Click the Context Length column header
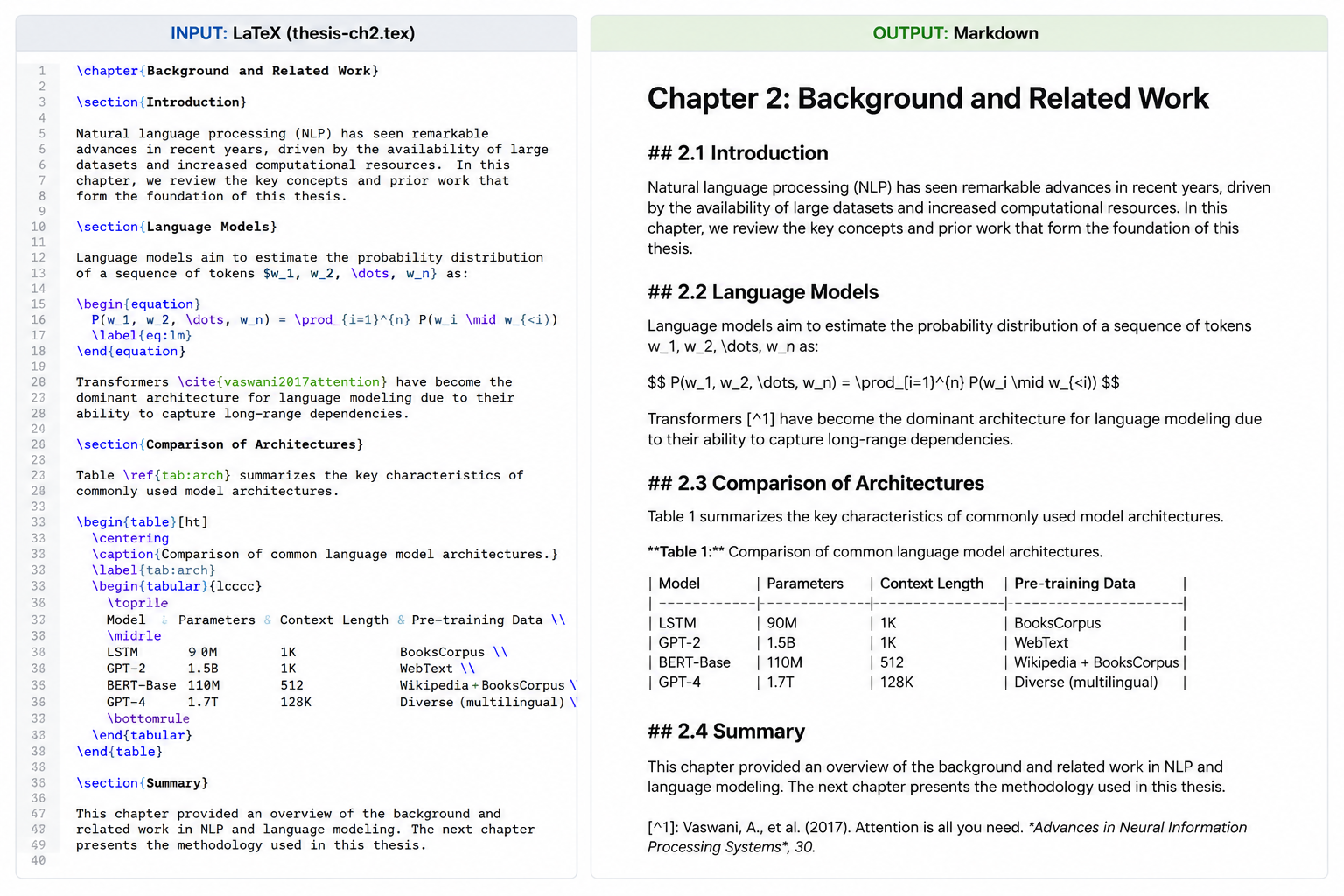Image resolution: width=1344 pixels, height=896 pixels. pos(932,584)
